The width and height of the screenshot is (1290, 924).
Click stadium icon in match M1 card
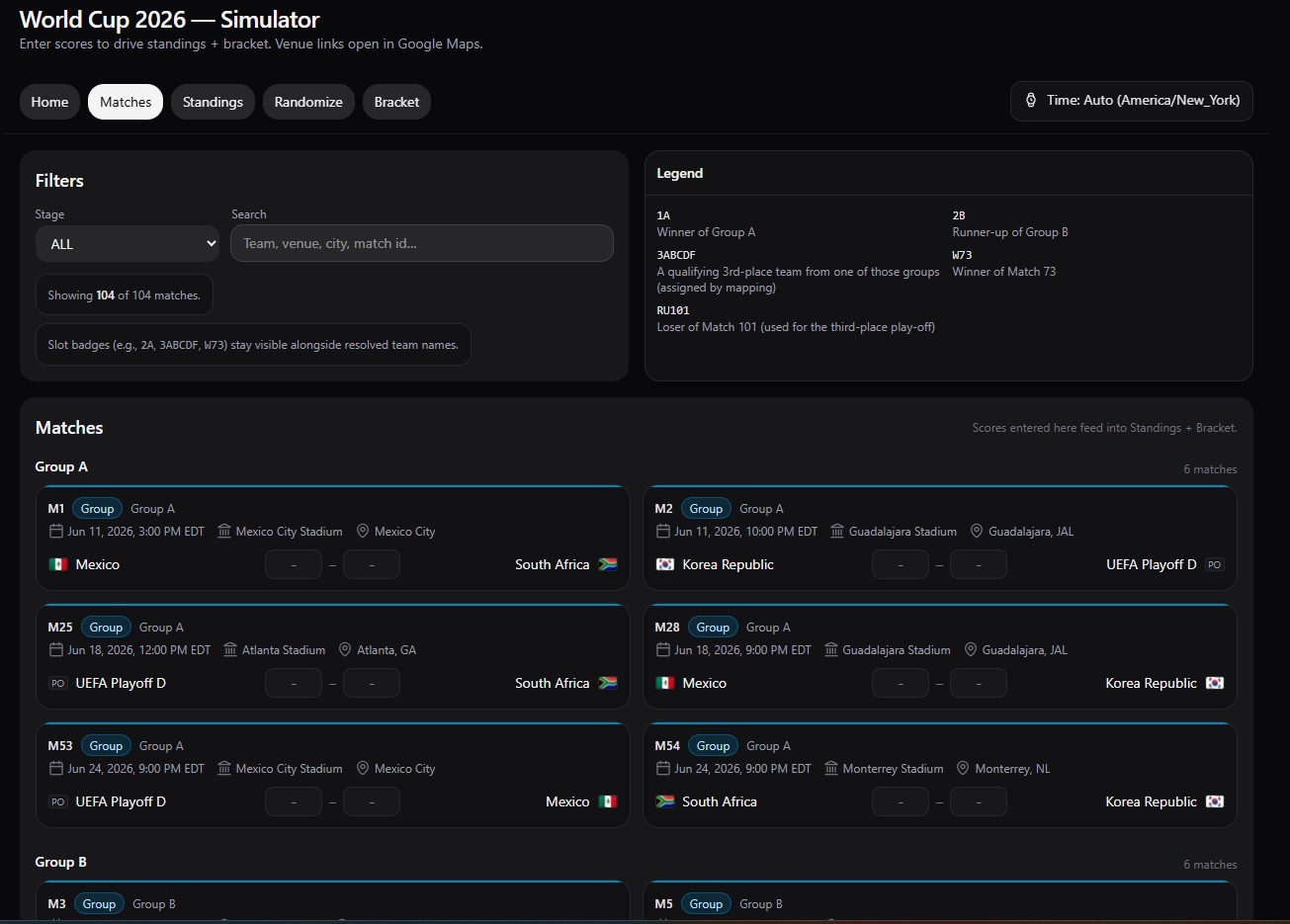click(224, 532)
